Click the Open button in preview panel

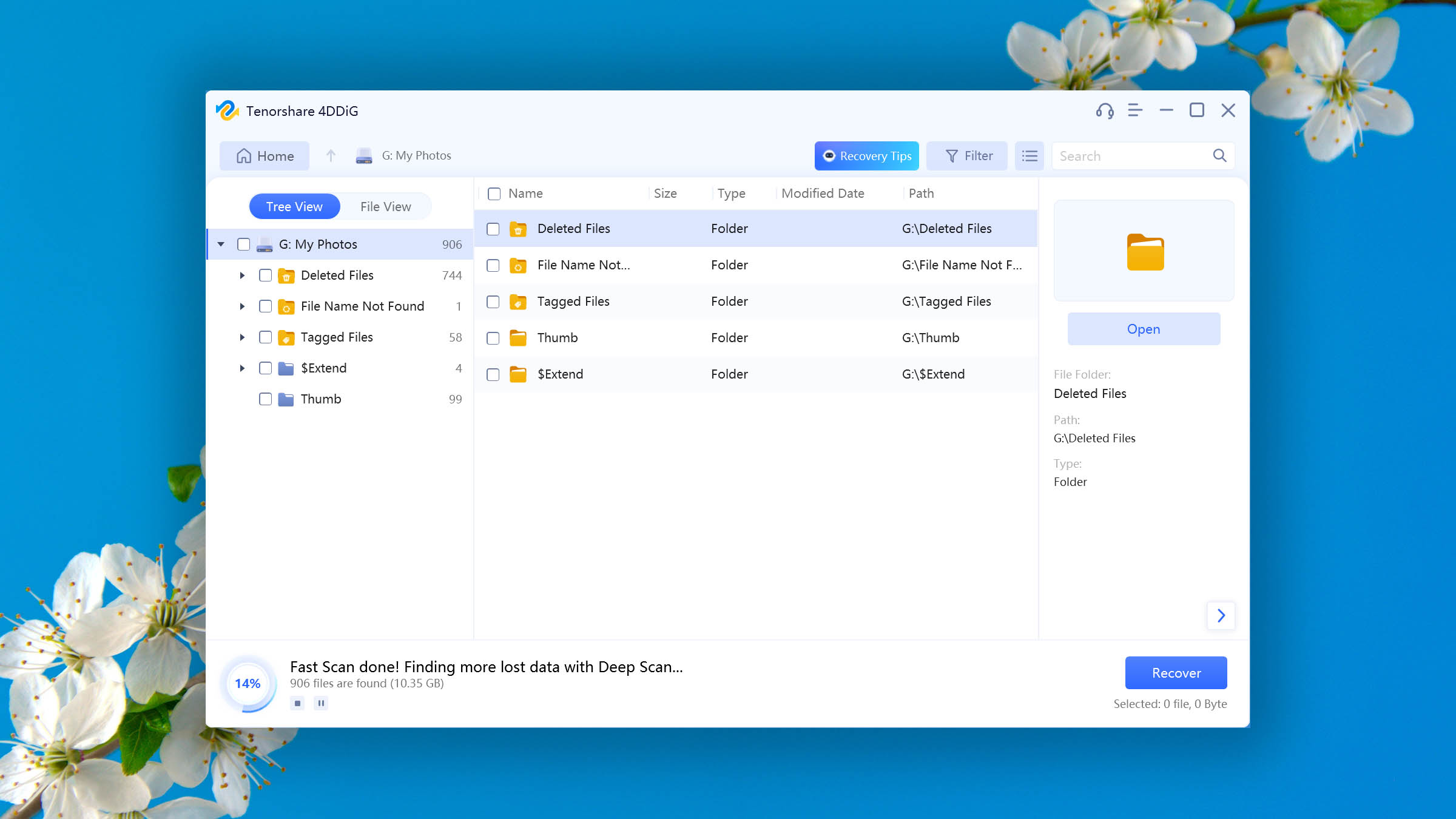point(1143,328)
